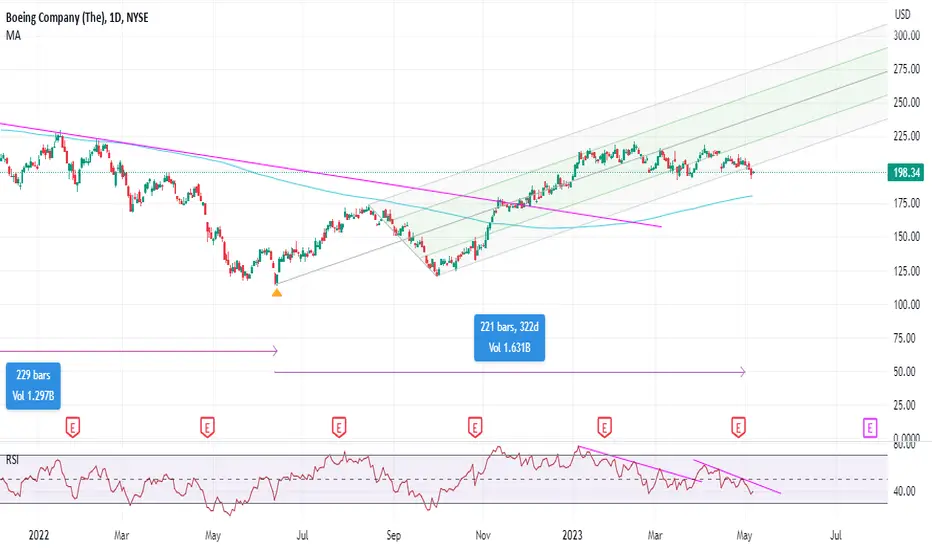The width and height of the screenshot is (932, 550).
Task: Click the Sep time axis label
Action: pos(393,535)
